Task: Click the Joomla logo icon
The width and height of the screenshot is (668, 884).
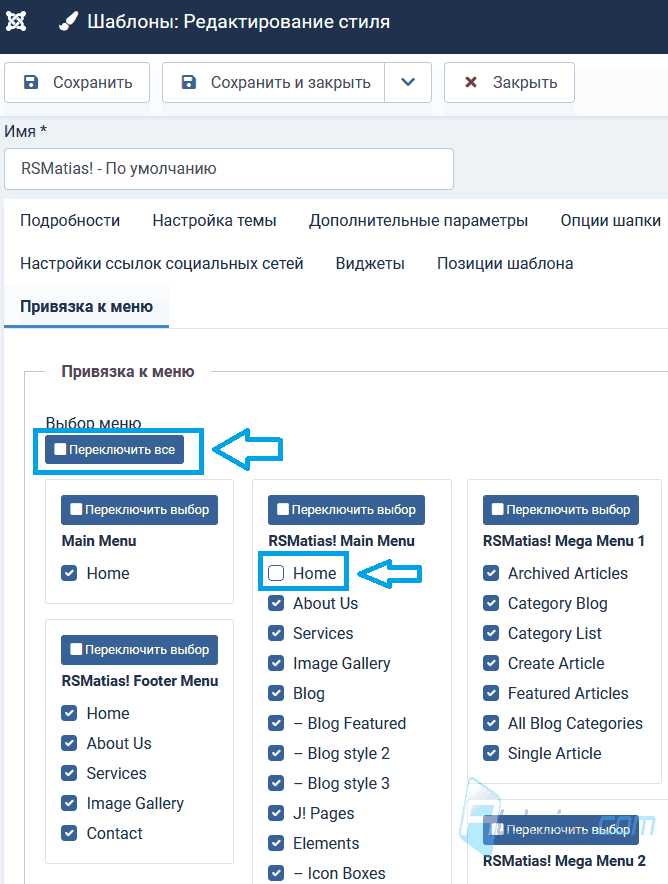Action: [x=16, y=21]
